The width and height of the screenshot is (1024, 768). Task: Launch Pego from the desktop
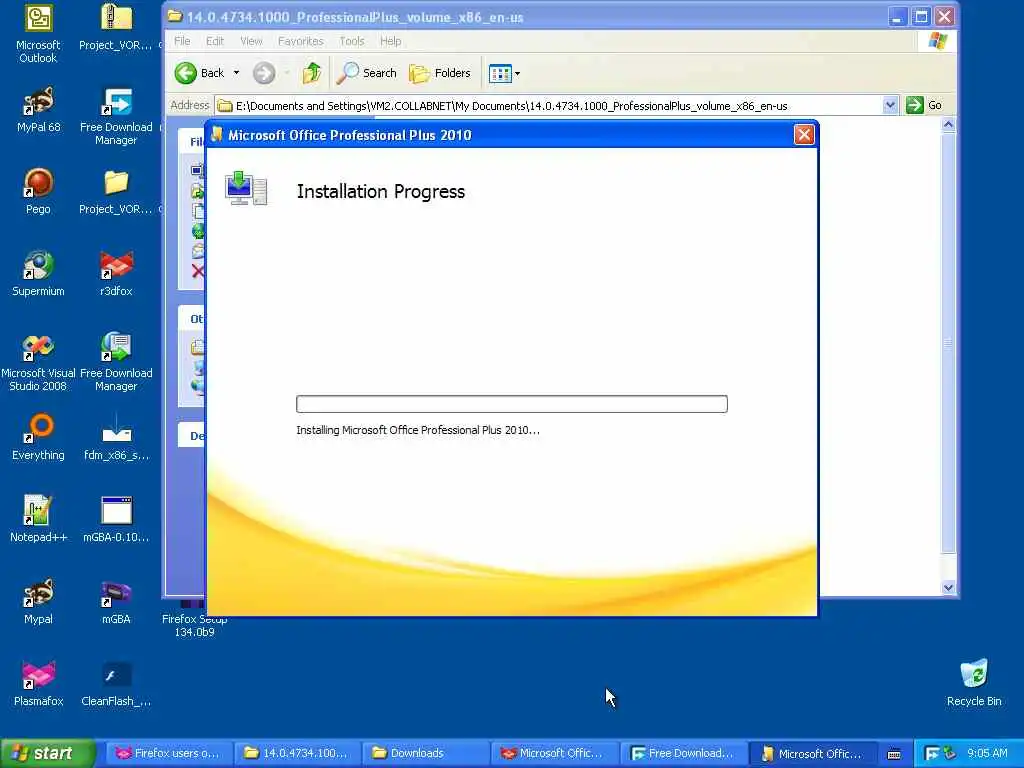pyautogui.click(x=38, y=191)
